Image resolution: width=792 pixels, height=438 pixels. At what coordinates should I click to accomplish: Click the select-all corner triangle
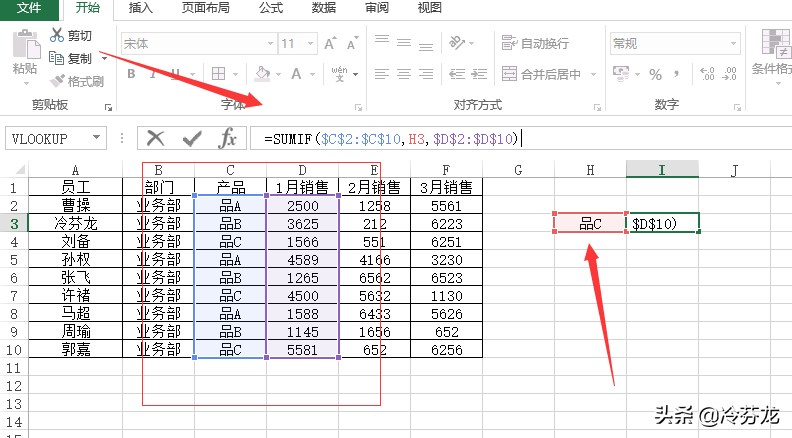point(19,170)
